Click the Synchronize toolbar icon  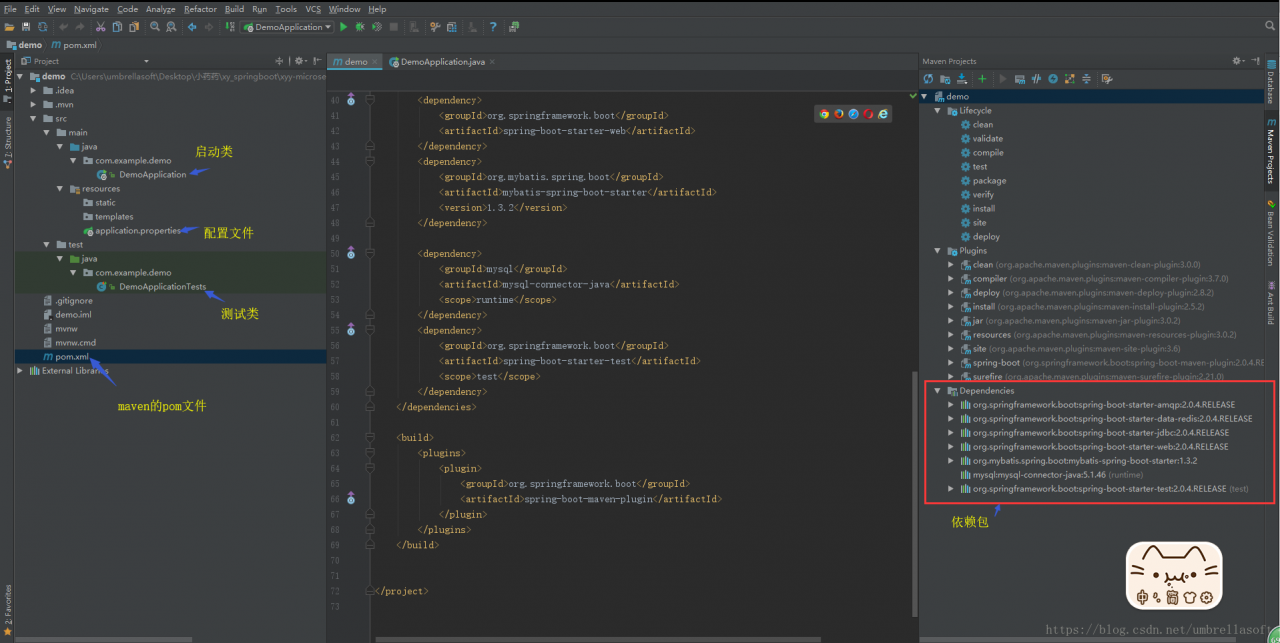[41, 27]
